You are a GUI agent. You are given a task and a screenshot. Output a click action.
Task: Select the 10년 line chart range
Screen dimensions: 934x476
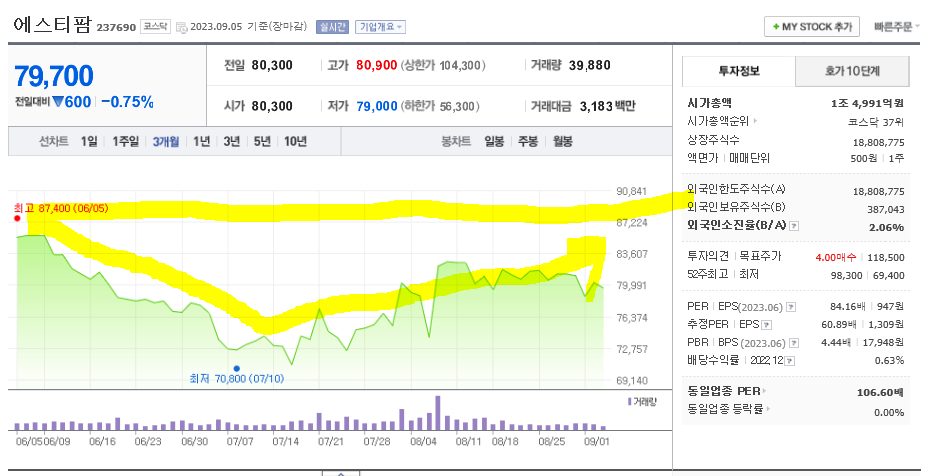click(x=295, y=141)
